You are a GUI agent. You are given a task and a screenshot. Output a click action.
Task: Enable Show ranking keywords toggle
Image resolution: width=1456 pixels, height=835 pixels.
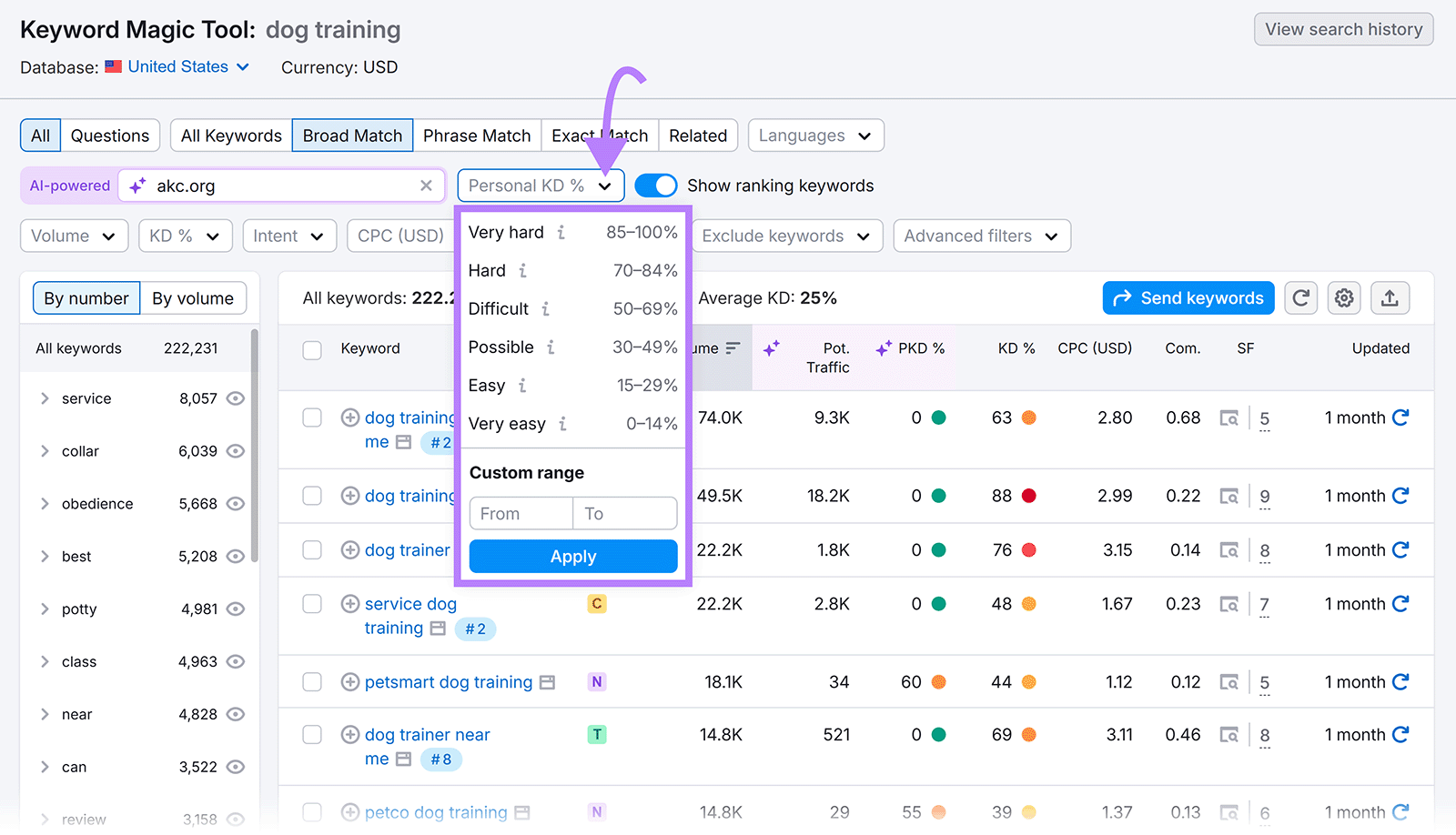pos(655,185)
